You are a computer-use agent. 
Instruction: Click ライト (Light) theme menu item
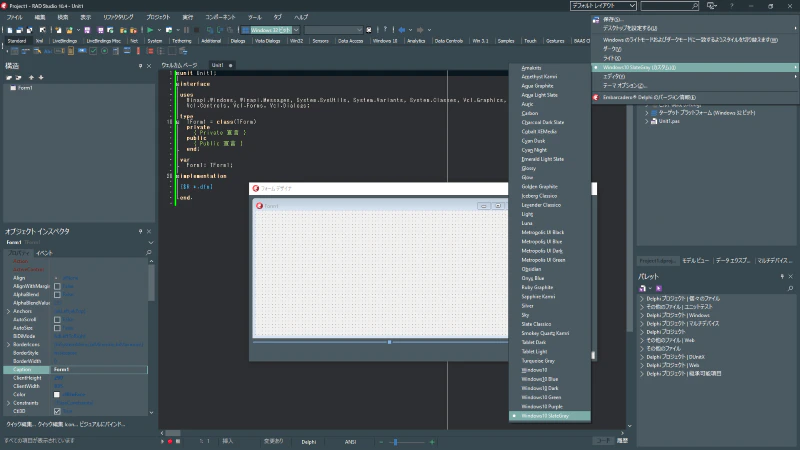[x=611, y=58]
